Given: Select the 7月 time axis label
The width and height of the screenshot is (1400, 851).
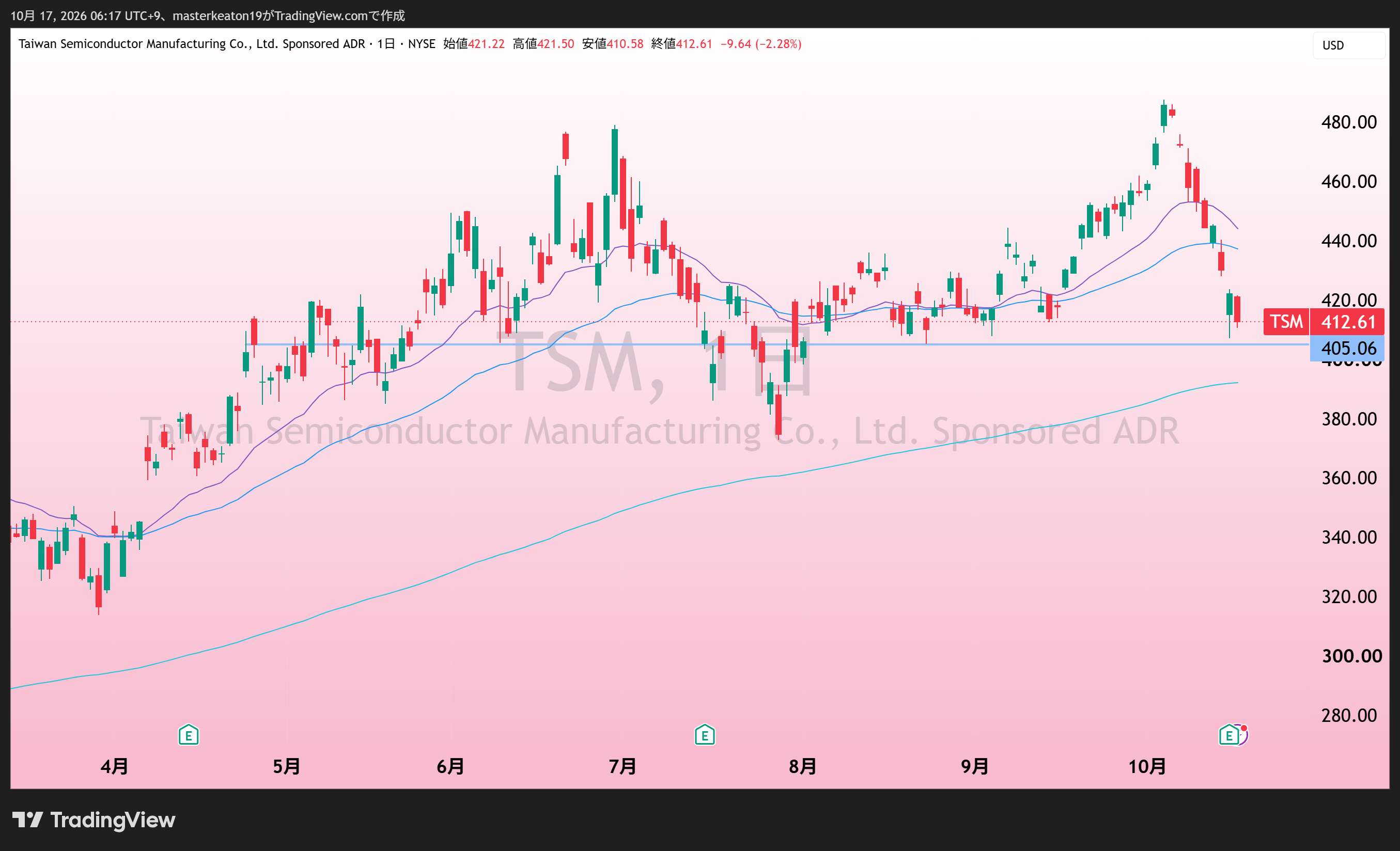Looking at the screenshot, I should pos(622,766).
